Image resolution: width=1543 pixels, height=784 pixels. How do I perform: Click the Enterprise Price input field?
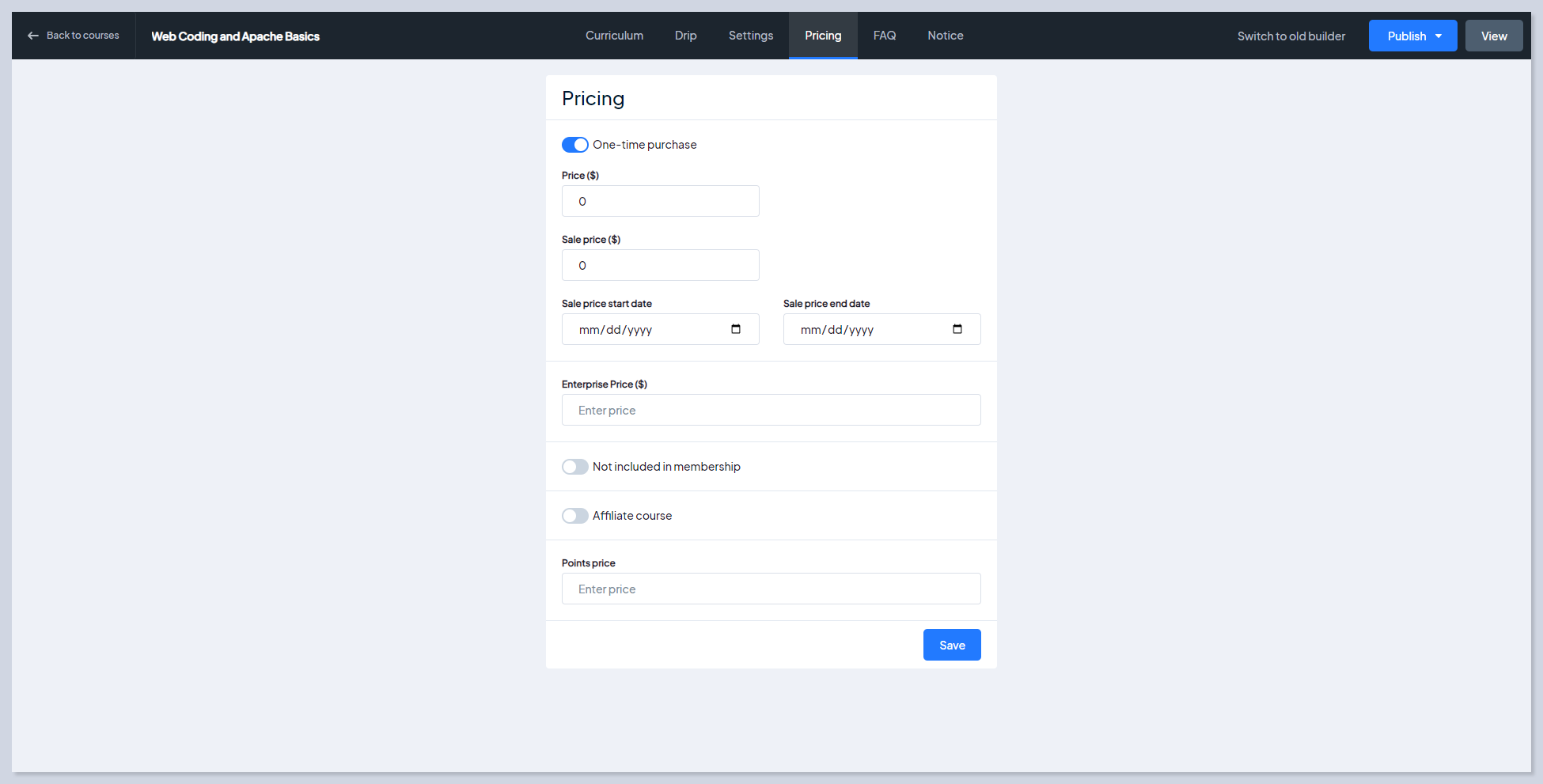(x=771, y=410)
